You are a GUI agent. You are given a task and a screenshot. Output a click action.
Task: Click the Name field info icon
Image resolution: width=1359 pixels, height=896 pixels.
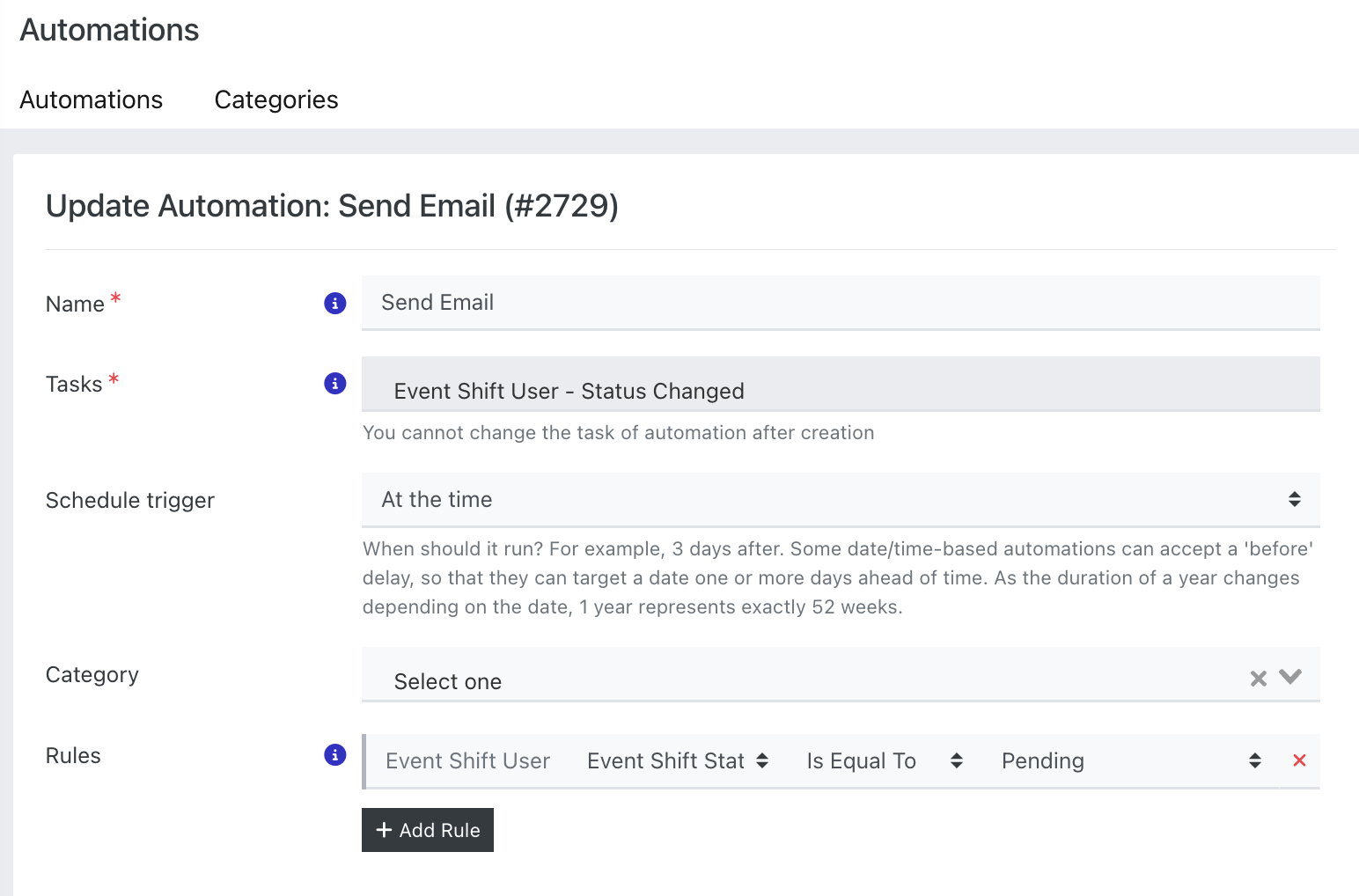[x=335, y=304]
